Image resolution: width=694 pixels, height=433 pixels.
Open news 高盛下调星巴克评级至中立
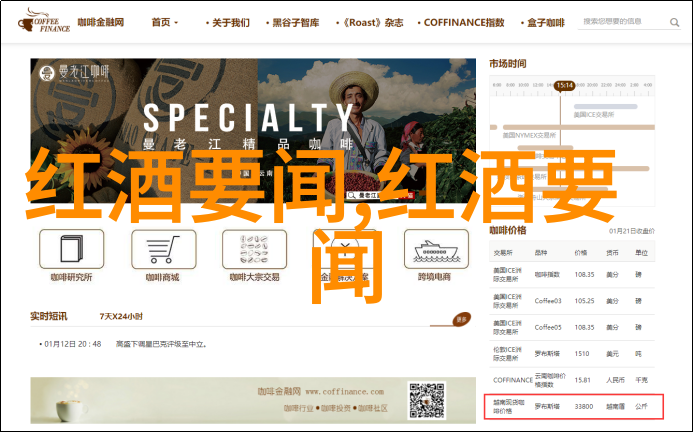[162, 344]
